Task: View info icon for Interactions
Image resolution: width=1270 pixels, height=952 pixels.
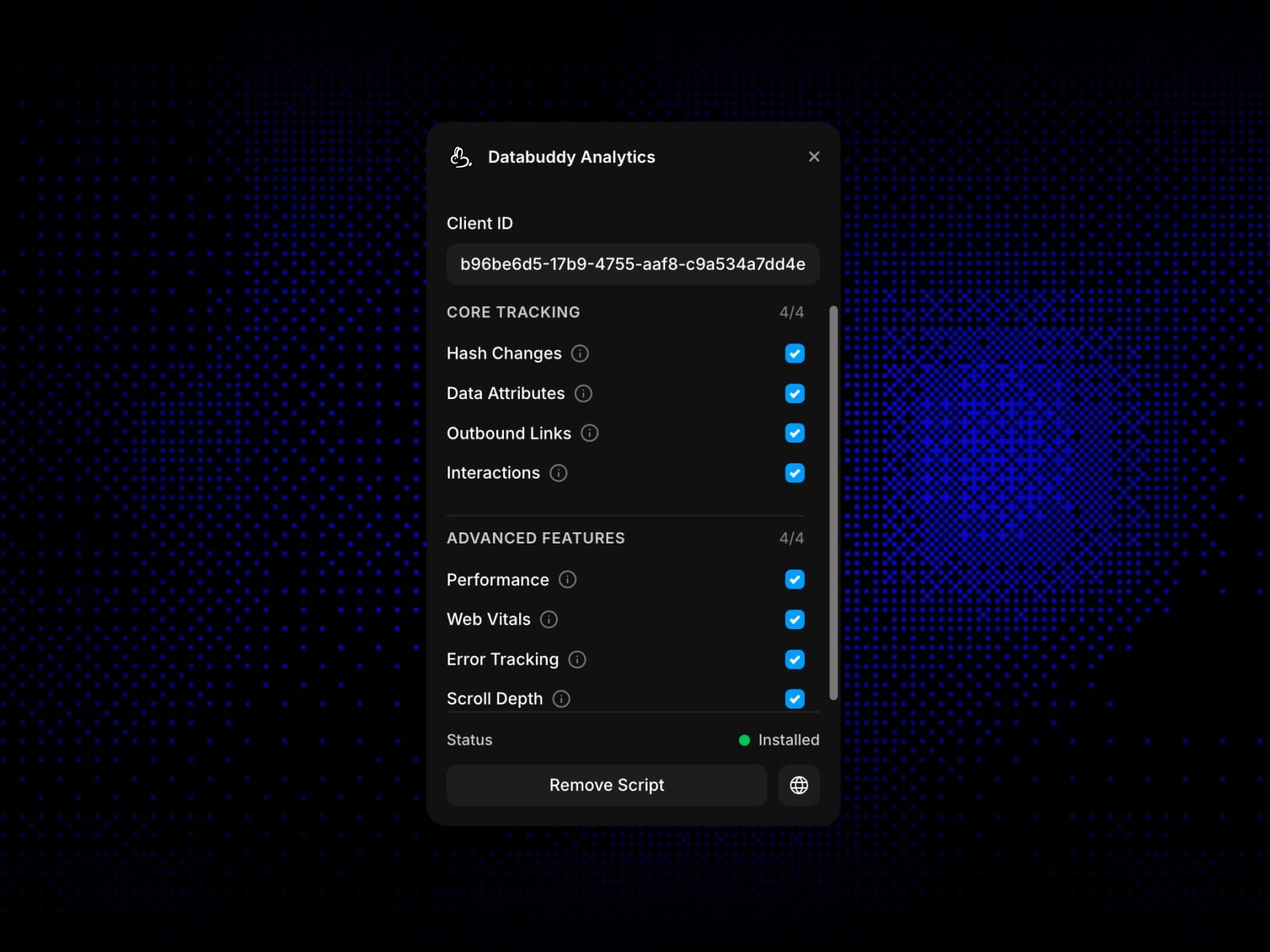Action: coord(559,474)
